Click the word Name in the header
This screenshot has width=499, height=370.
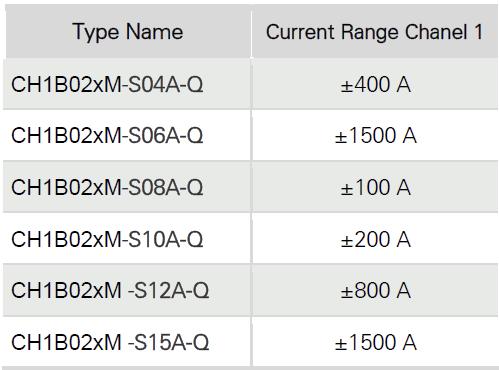(155, 32)
